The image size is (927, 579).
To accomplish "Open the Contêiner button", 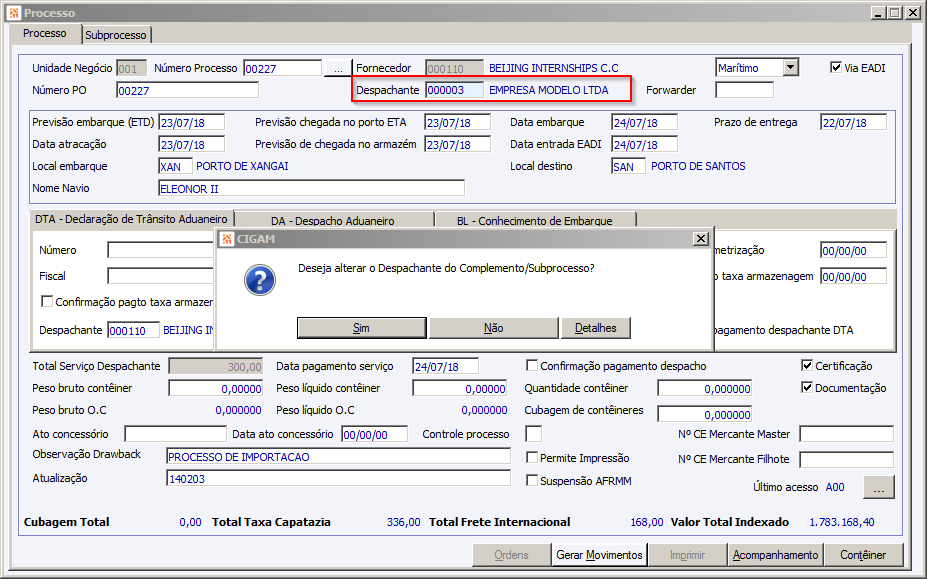I will point(863,555).
